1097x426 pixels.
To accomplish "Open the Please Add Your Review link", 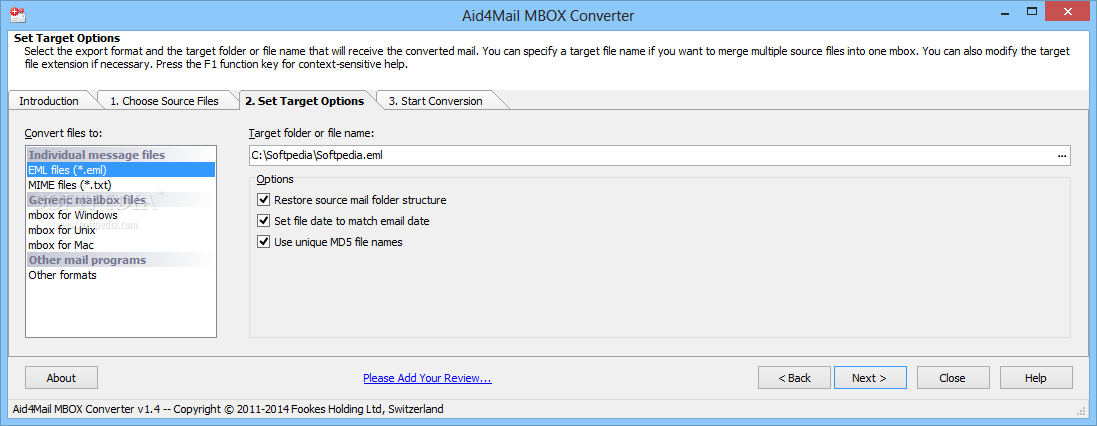I will click(427, 378).
